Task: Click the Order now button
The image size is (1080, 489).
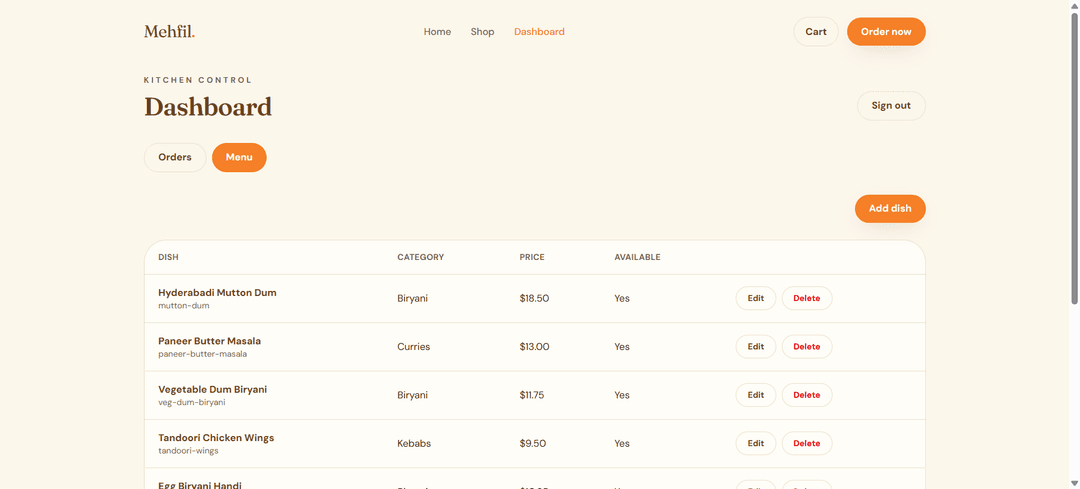Action: coord(886,32)
